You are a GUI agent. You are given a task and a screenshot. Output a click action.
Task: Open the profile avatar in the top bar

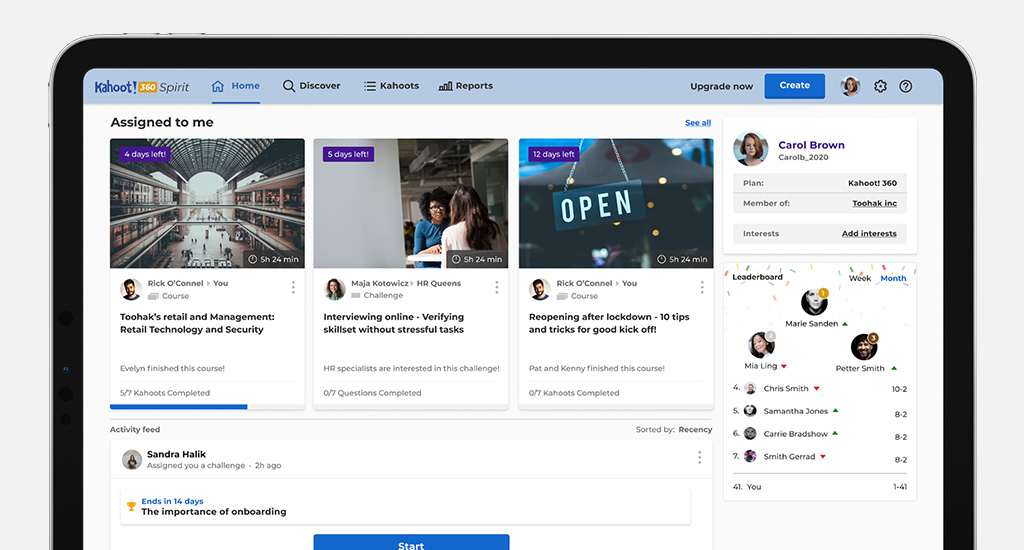coord(850,86)
